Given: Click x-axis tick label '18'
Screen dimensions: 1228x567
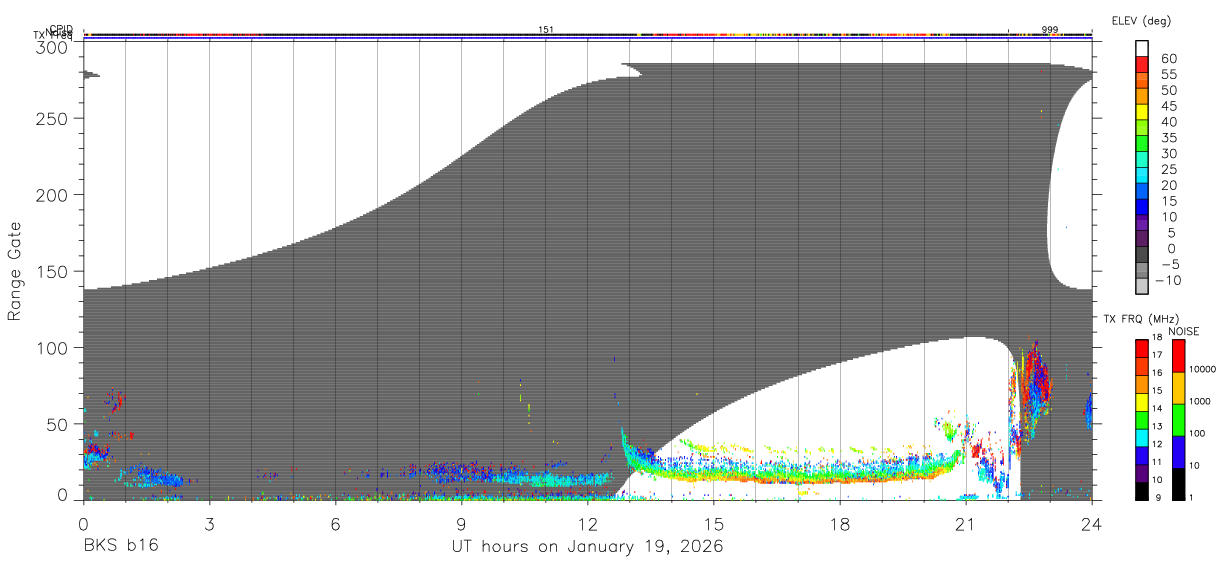Looking at the screenshot, I should 840,523.
